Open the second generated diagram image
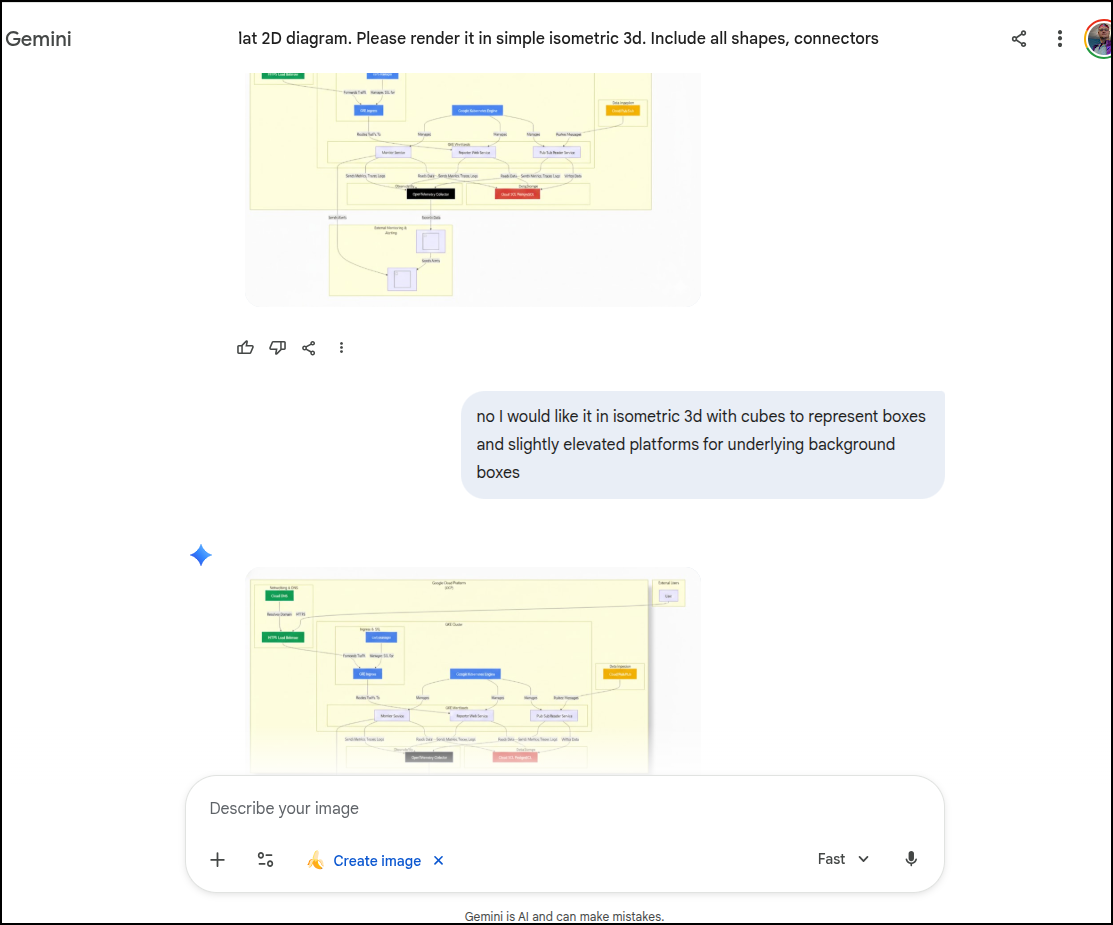The height and width of the screenshot is (925, 1113). 472,670
